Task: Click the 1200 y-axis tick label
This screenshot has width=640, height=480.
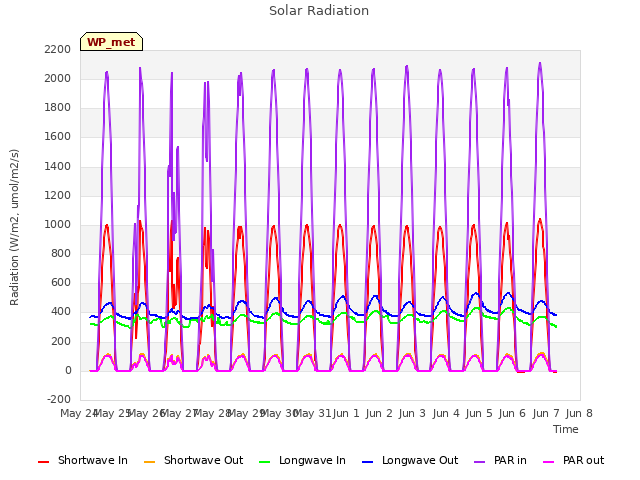Action: pos(58,195)
